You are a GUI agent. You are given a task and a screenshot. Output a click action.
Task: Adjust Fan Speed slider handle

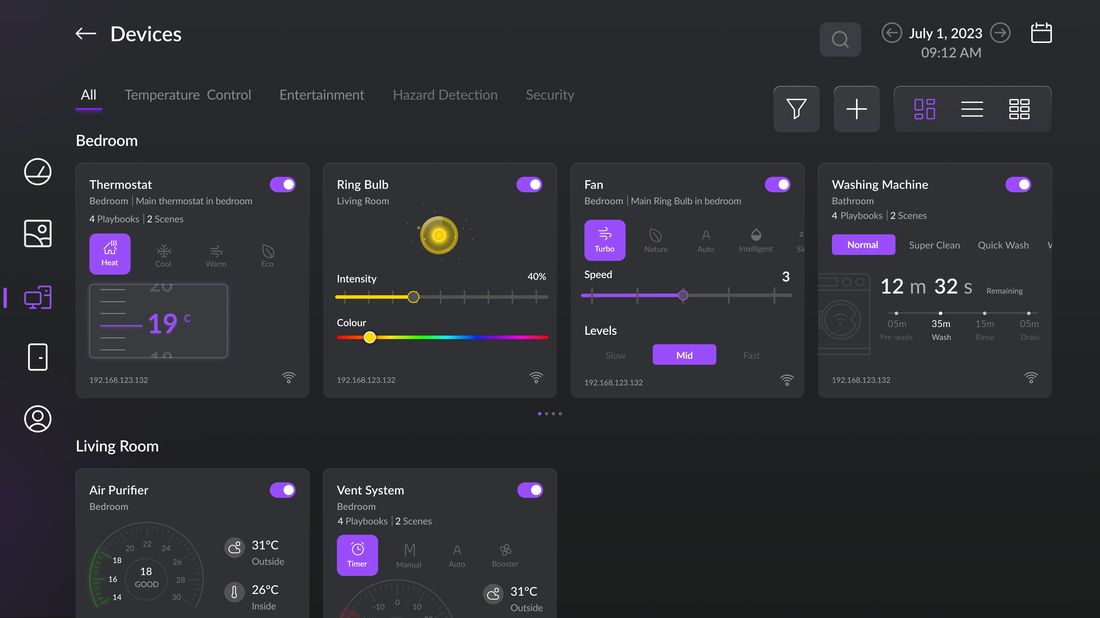pos(683,295)
